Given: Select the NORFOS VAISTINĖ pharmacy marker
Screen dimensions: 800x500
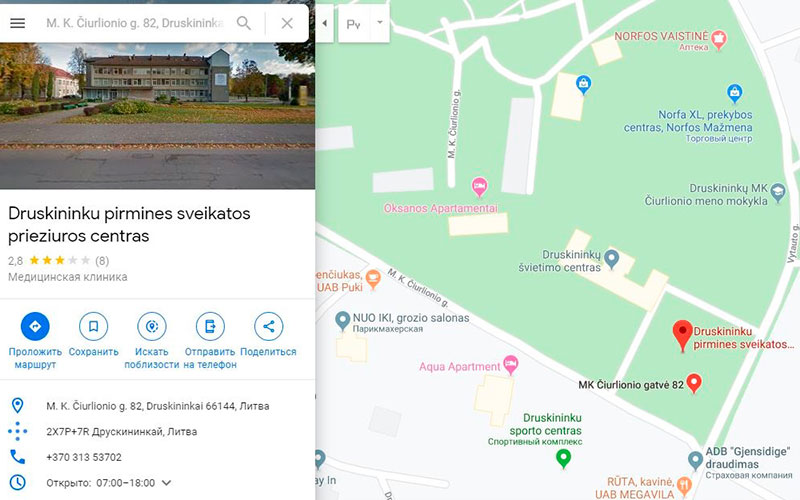Looking at the screenshot, I should 719,39.
